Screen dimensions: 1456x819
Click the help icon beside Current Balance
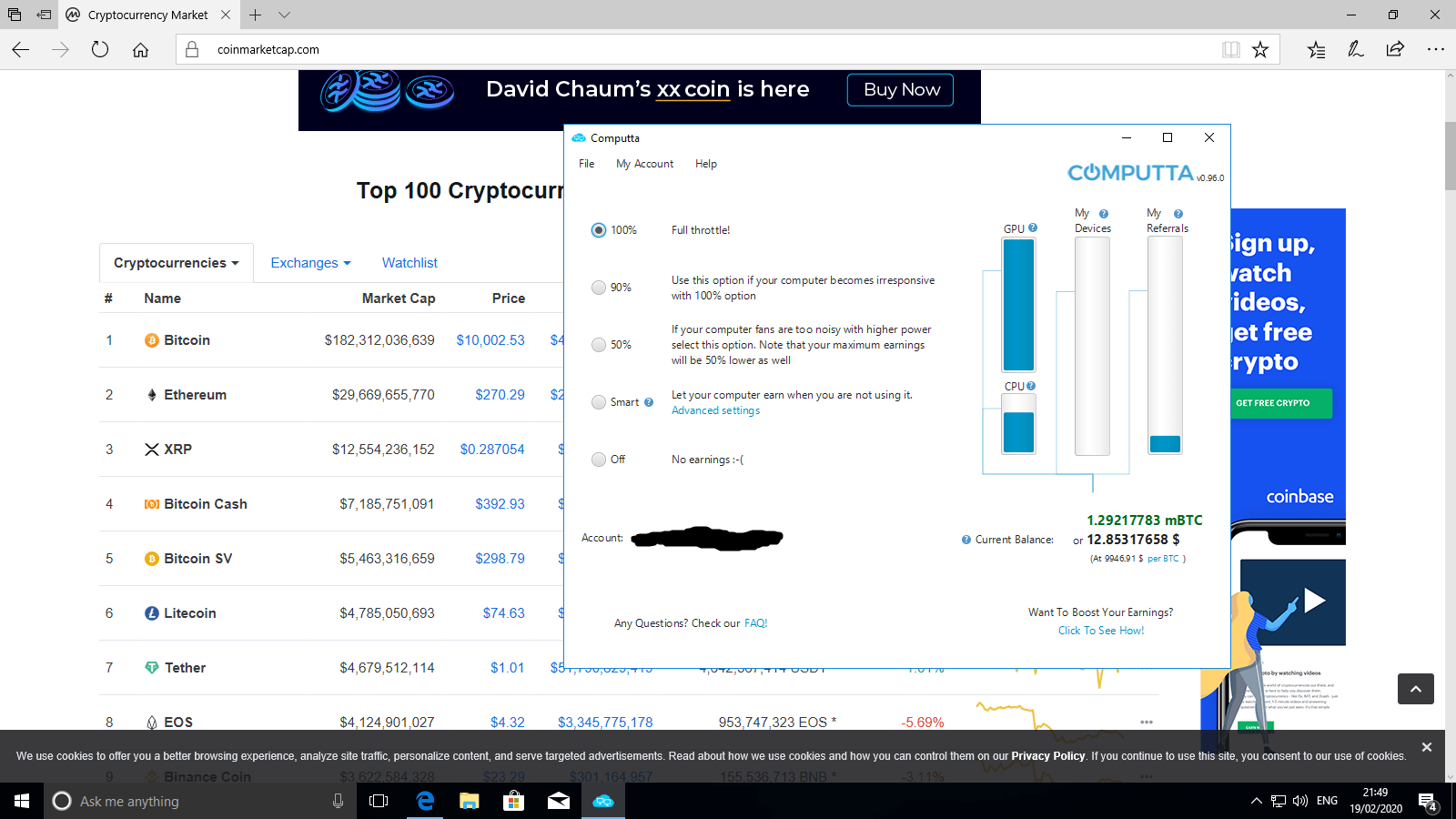(966, 540)
